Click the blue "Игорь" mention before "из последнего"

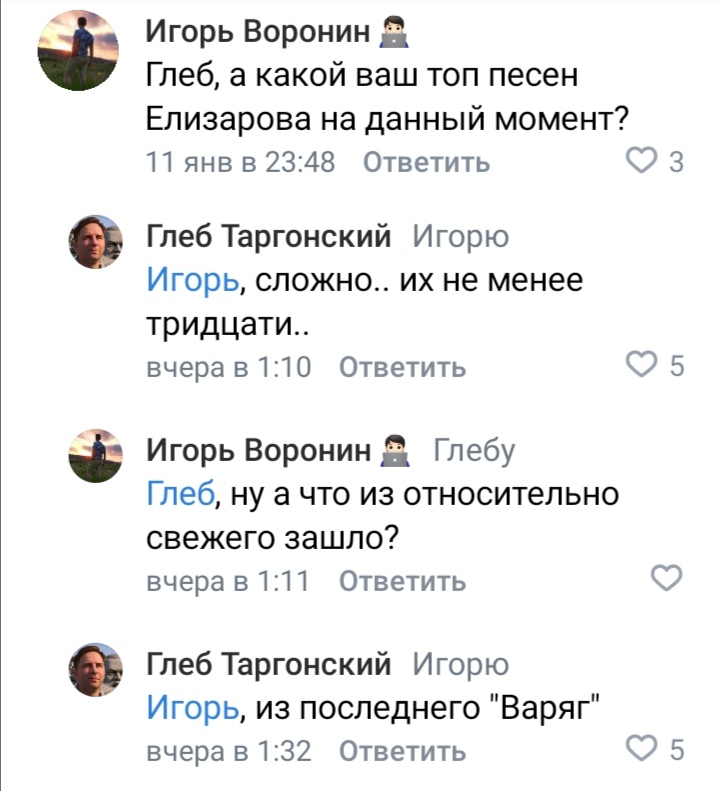192,708
